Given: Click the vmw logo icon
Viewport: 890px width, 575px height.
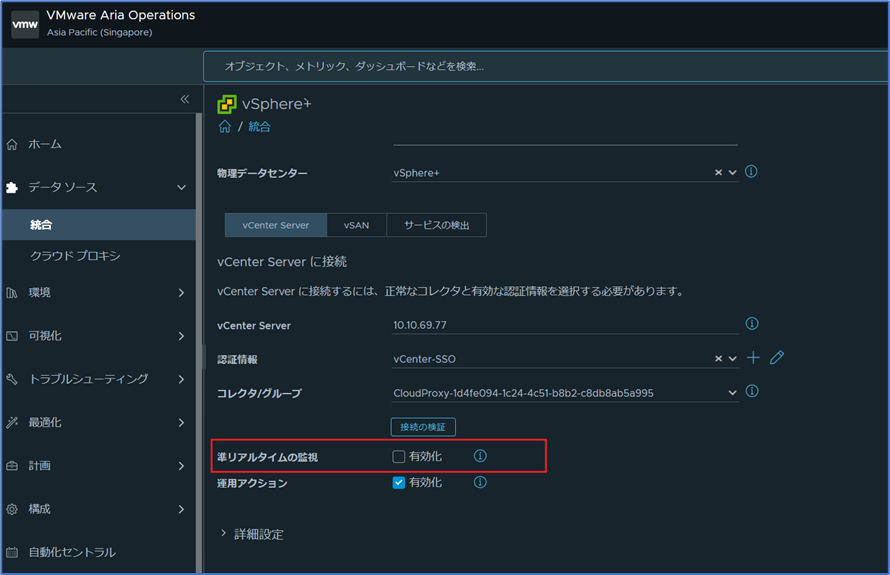Looking at the screenshot, I should (x=25, y=24).
